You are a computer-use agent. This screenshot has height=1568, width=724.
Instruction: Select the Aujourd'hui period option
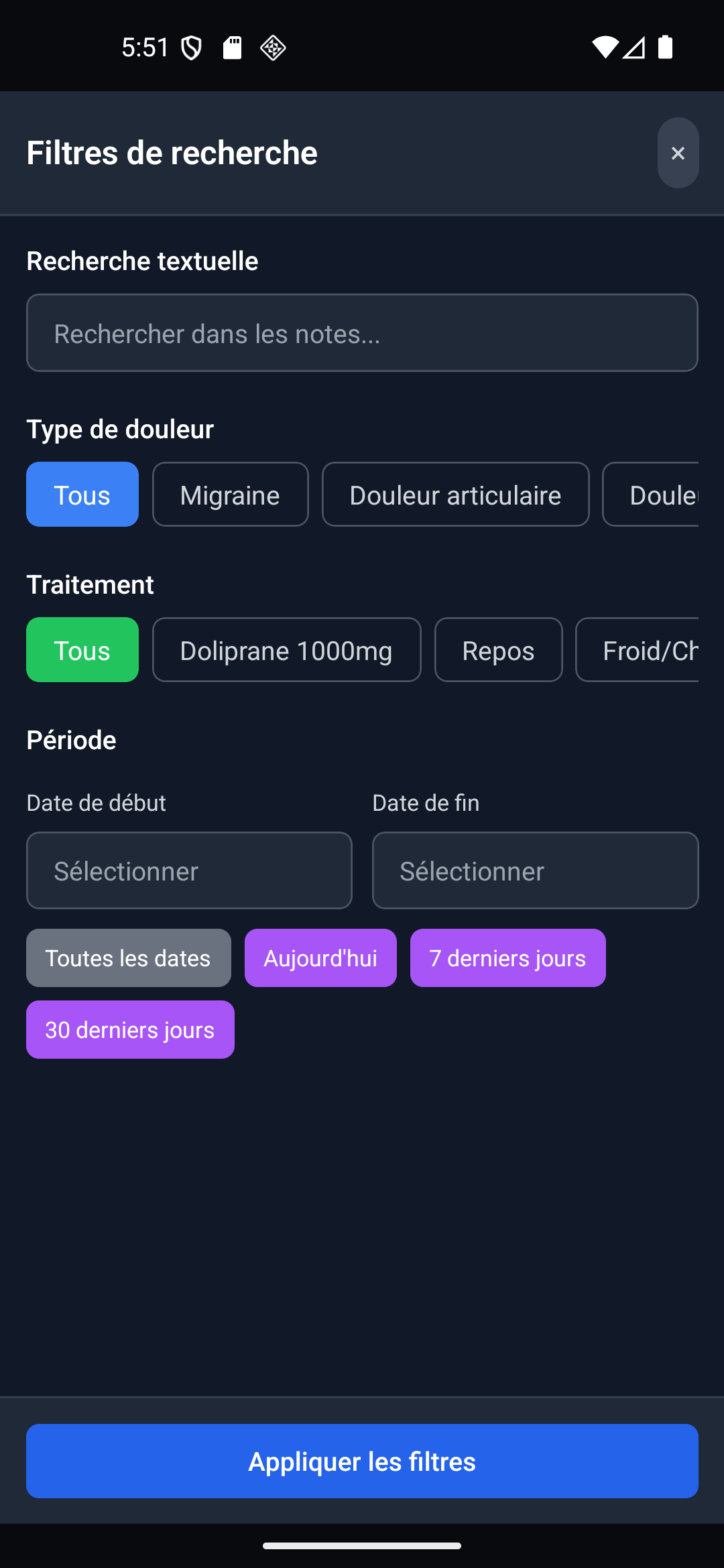[x=320, y=958]
